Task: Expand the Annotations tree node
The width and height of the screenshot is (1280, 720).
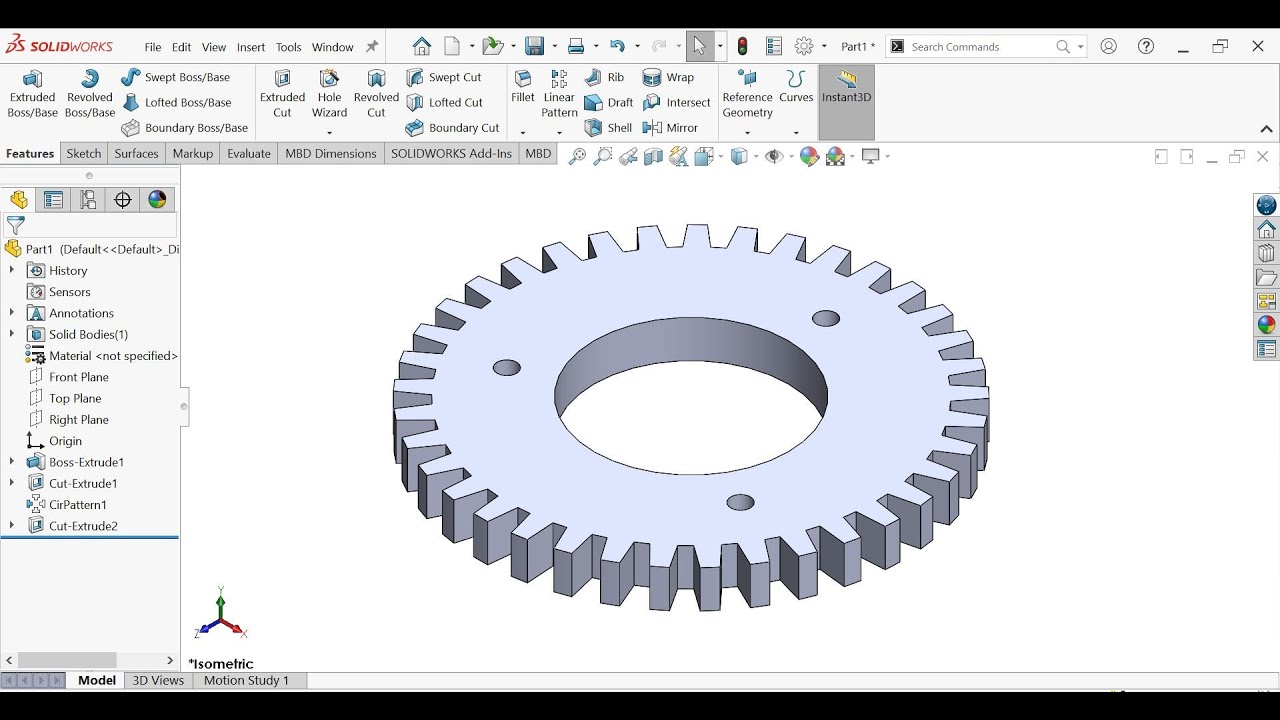Action: point(12,313)
